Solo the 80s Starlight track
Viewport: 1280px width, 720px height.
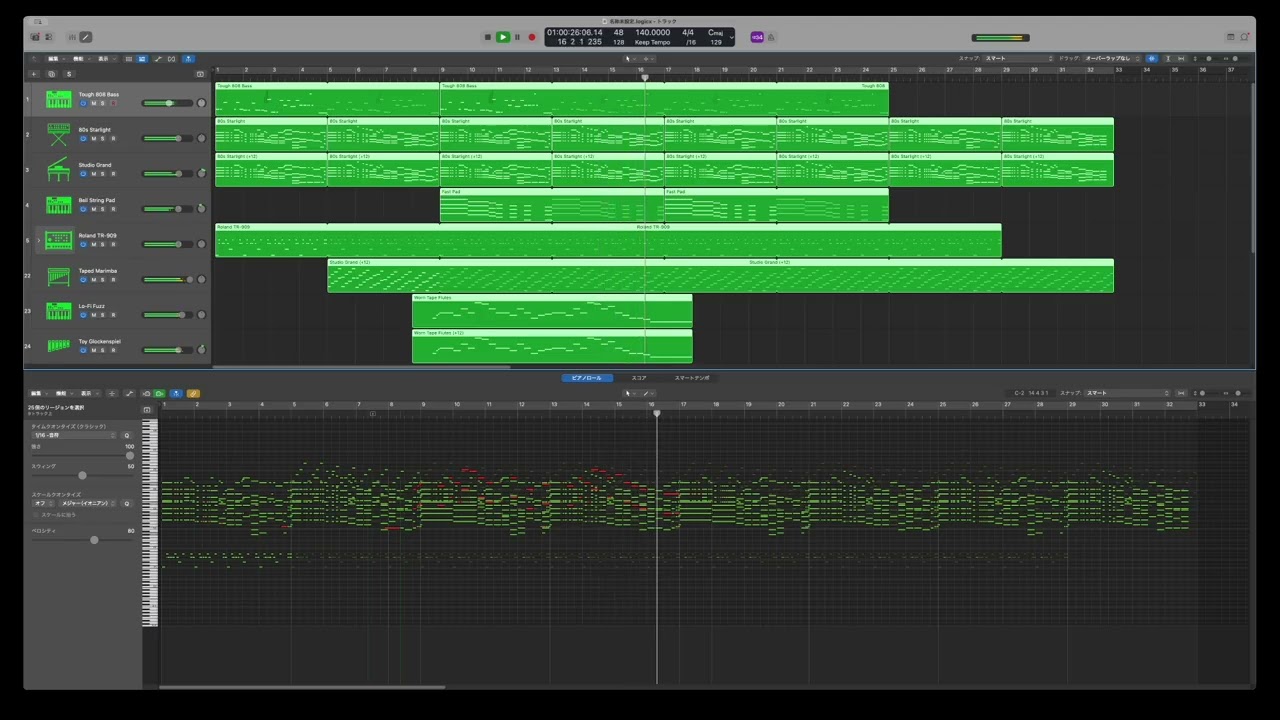click(x=102, y=138)
